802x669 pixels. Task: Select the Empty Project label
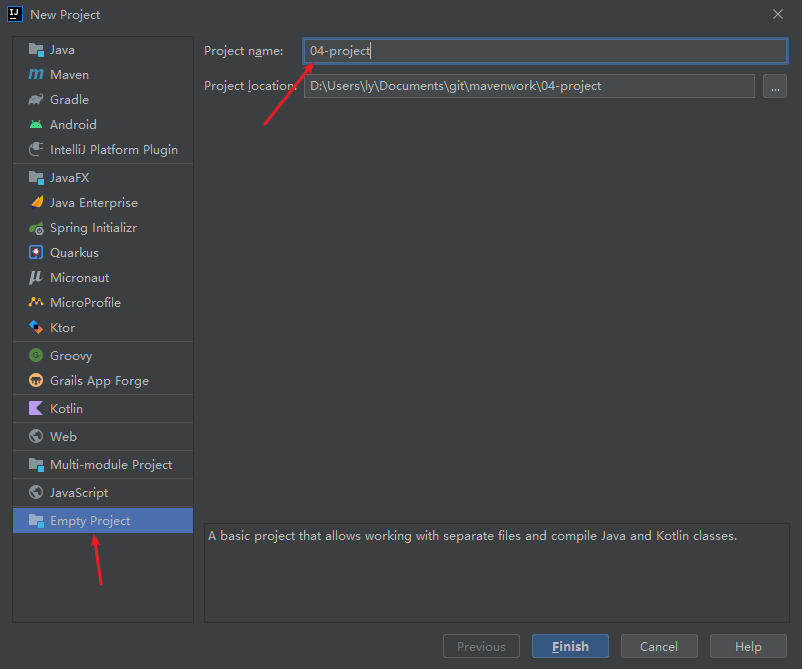pyautogui.click(x=90, y=521)
